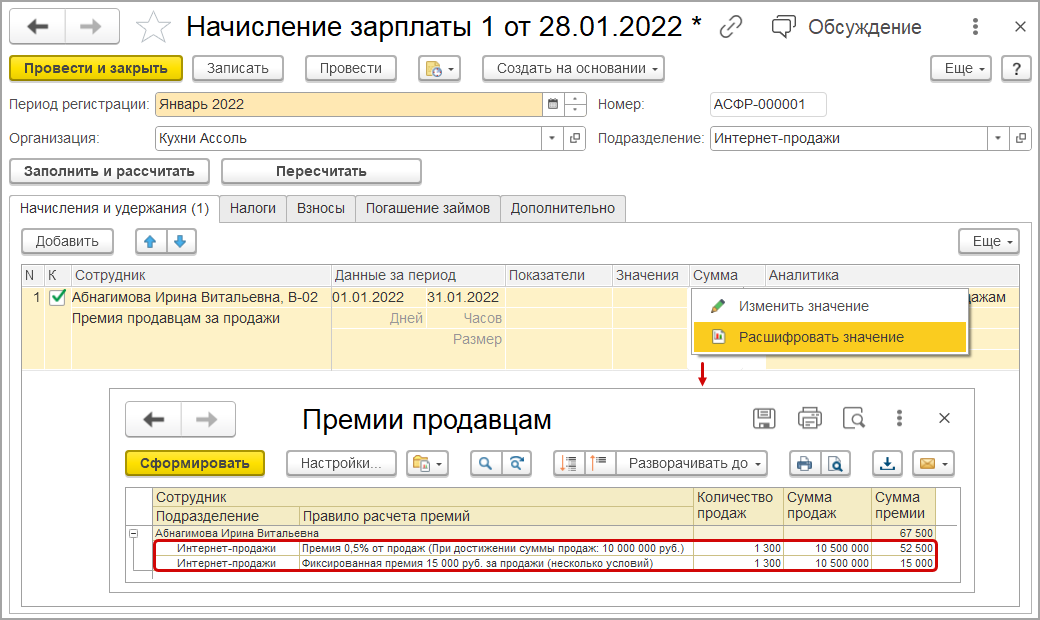This screenshot has width=1040, height=620.
Task: Click the link chain icon in header
Action: pos(731,27)
